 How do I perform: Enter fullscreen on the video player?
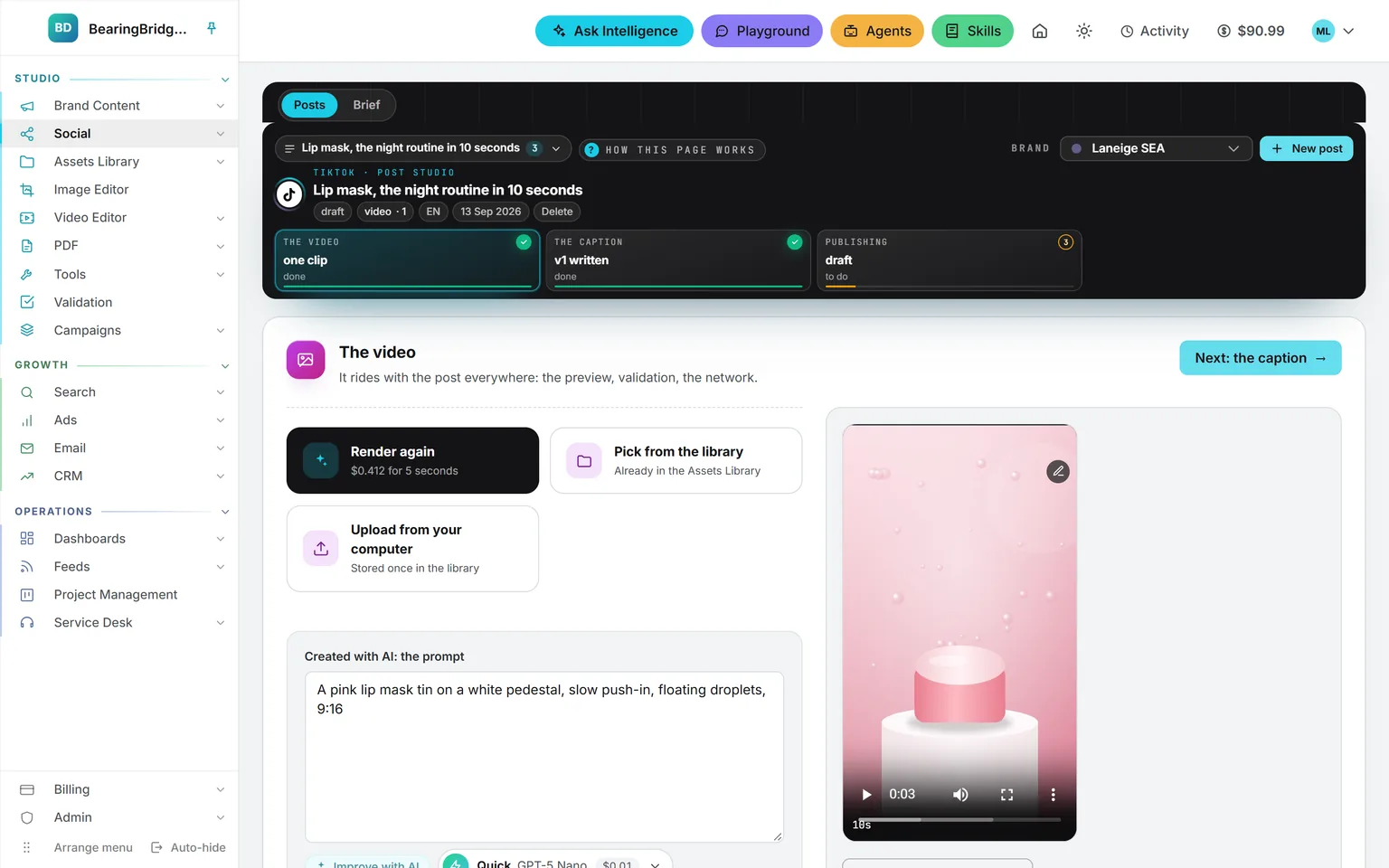click(x=1006, y=795)
